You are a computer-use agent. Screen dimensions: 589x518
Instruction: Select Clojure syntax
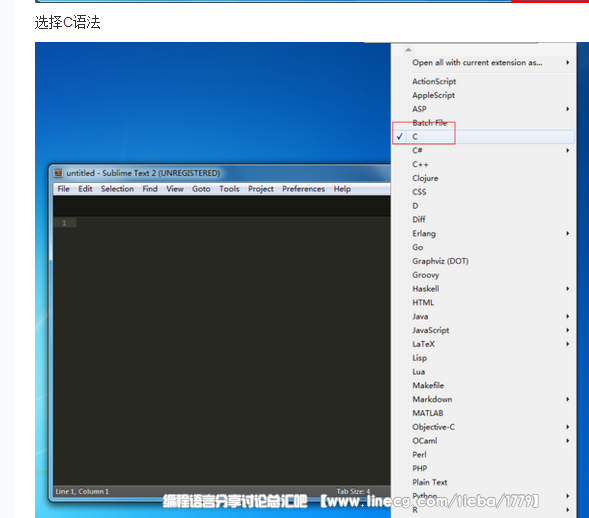[483, 178]
